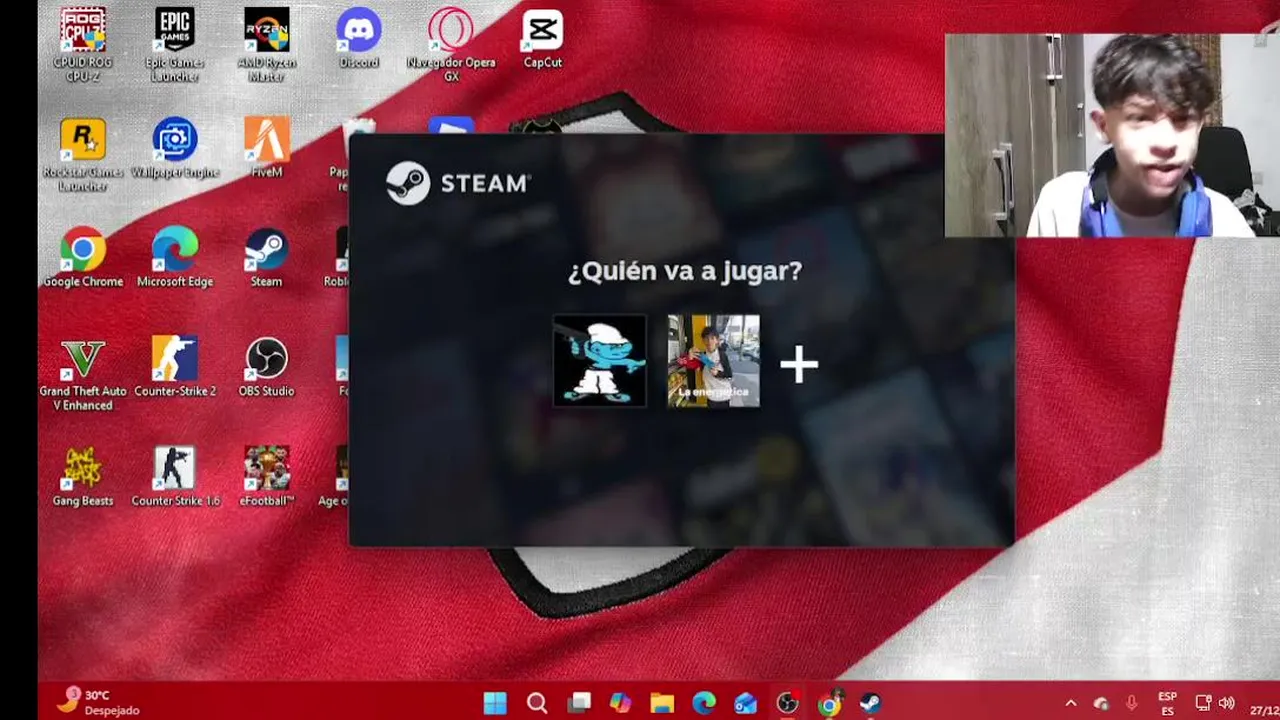Open the OneDrive cloud tray icon
The image size is (1280, 720).
pos(1101,704)
